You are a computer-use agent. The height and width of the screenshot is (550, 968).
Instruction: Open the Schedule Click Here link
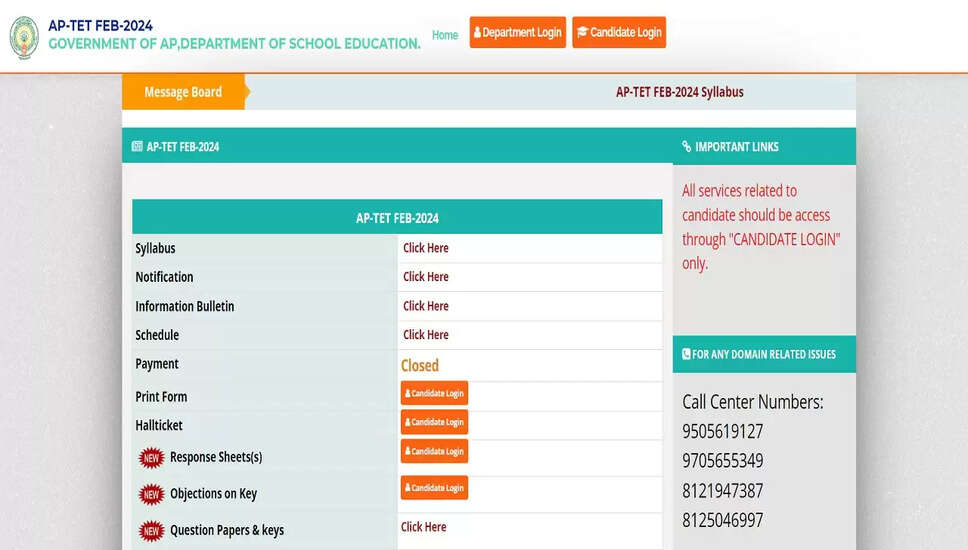click(426, 335)
